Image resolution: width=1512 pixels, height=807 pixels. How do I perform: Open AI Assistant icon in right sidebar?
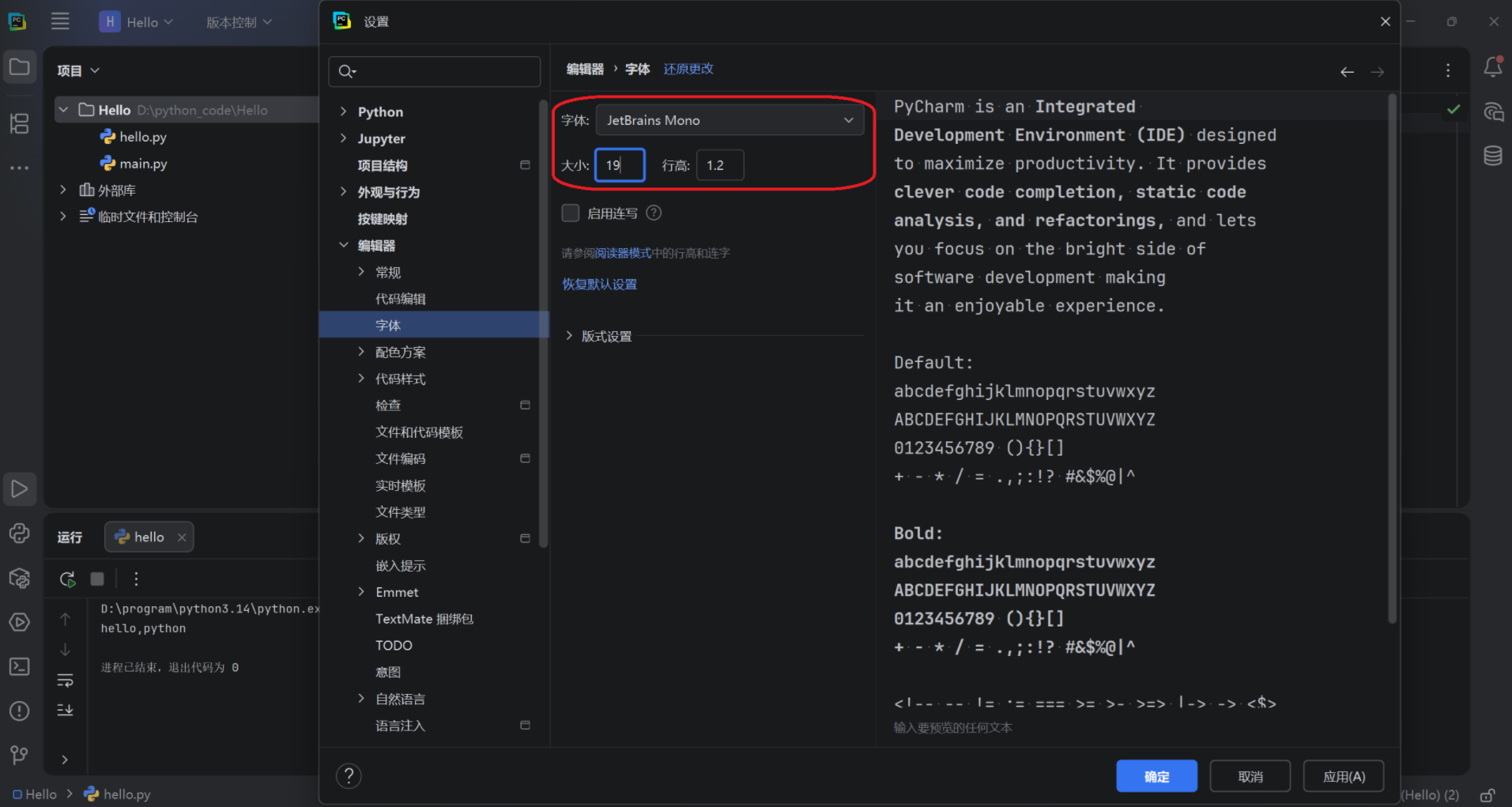click(1492, 111)
